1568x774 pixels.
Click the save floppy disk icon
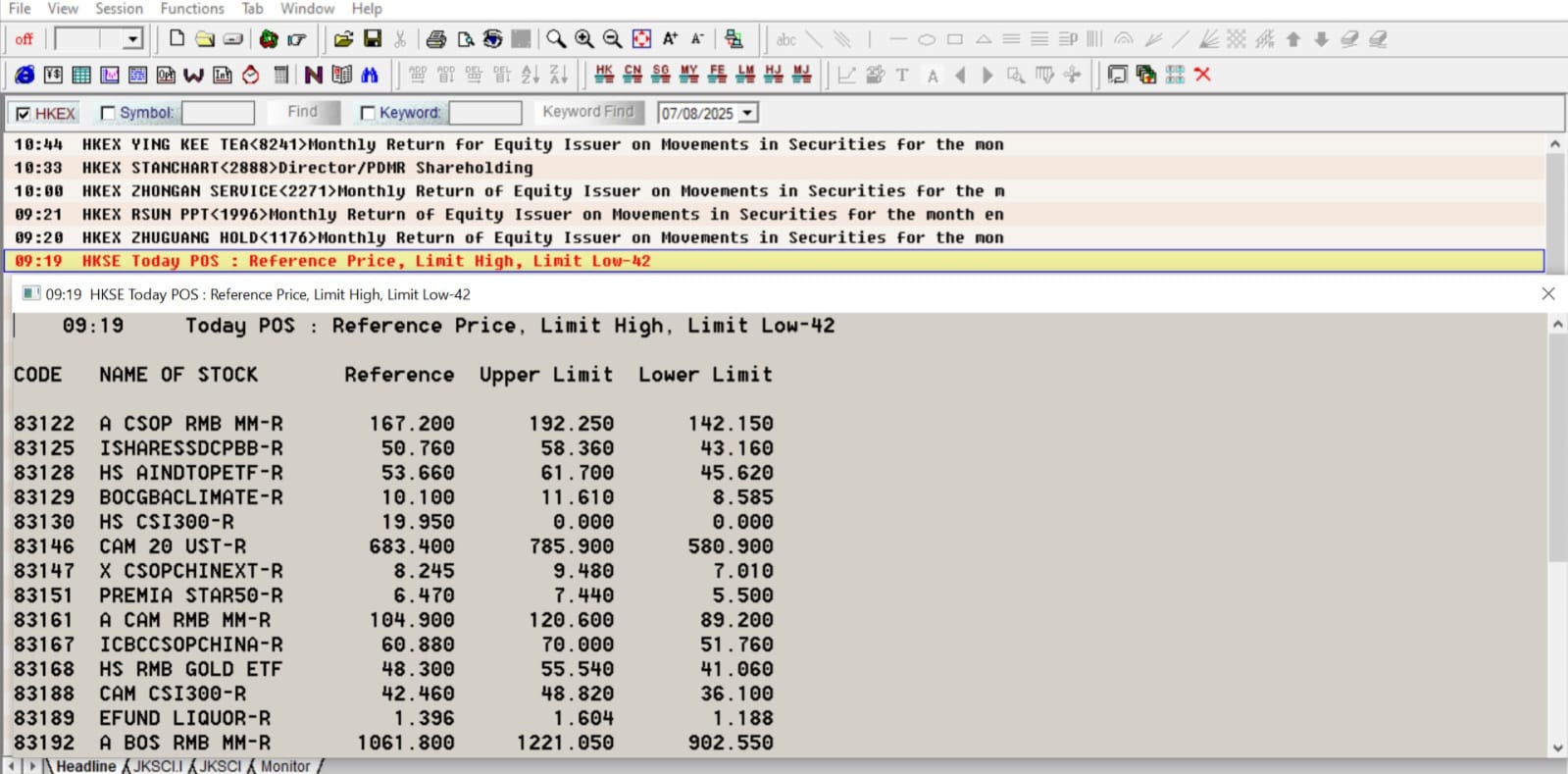[x=373, y=39]
